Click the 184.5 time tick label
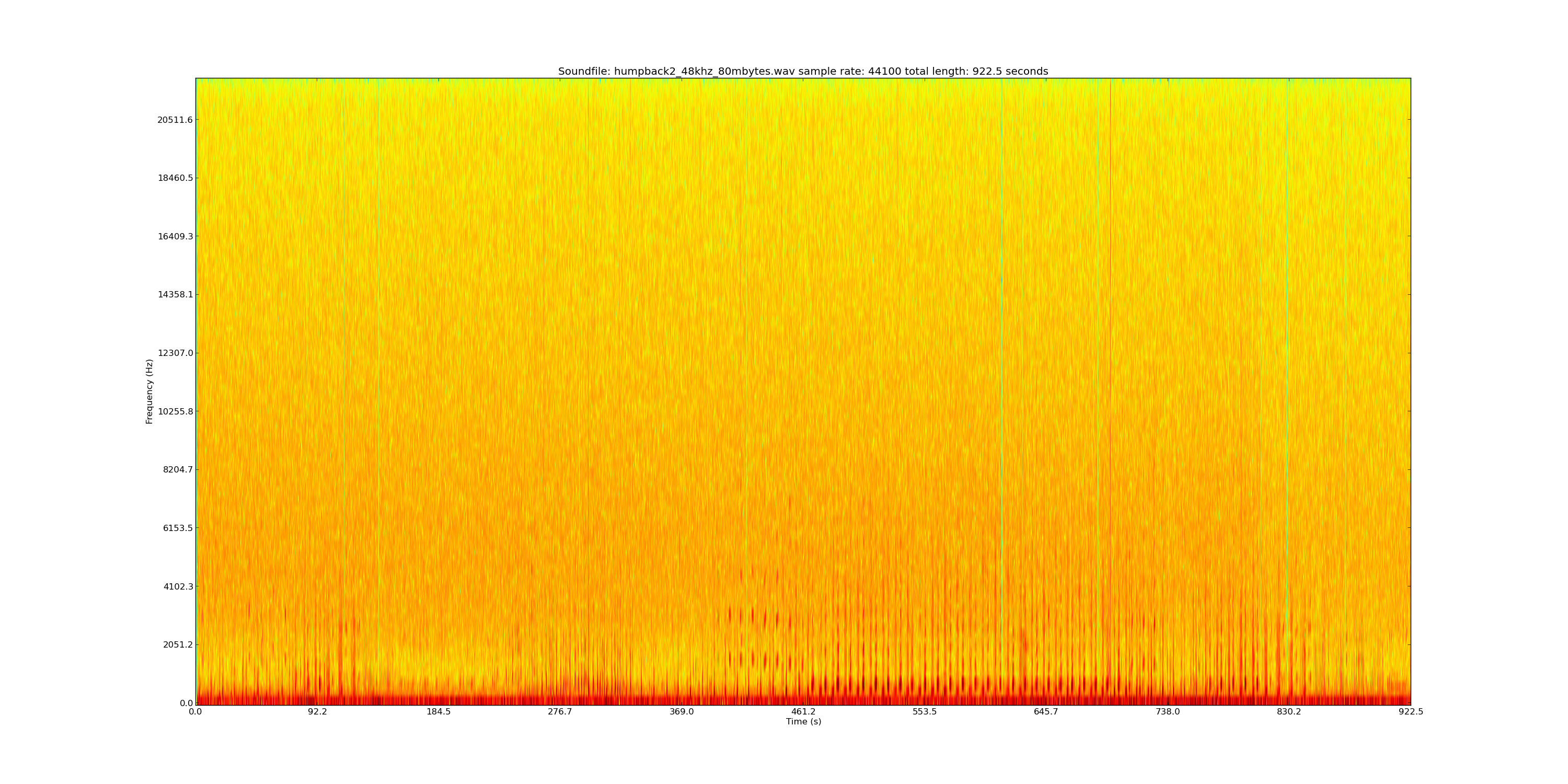1568x784 pixels. (439, 711)
